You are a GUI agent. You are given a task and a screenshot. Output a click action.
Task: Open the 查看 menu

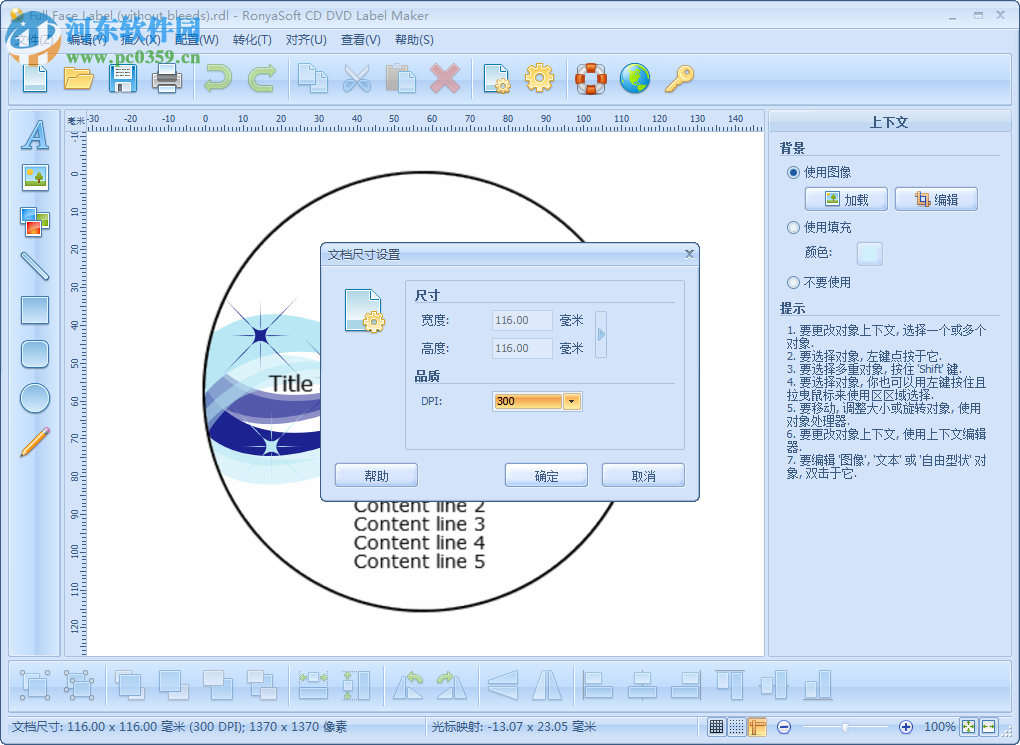[x=358, y=40]
